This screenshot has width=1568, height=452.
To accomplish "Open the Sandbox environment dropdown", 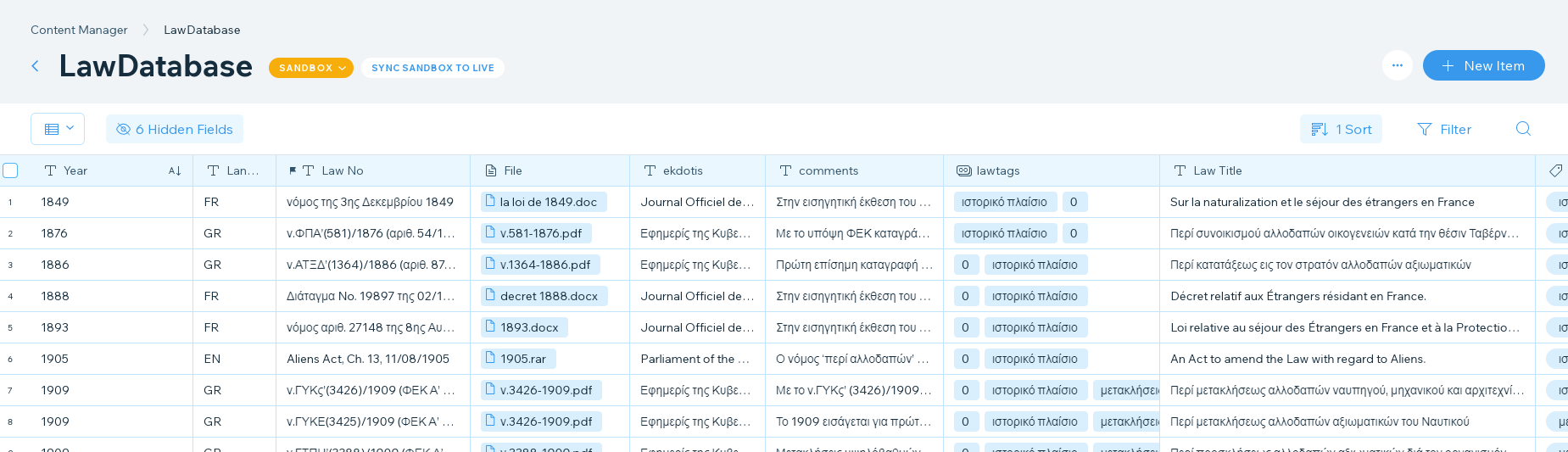I will 311,68.
